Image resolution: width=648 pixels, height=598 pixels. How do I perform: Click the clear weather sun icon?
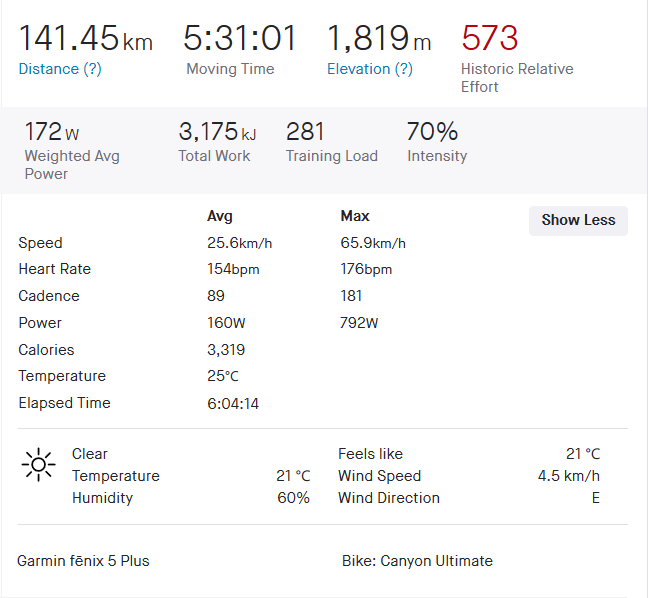click(x=38, y=465)
